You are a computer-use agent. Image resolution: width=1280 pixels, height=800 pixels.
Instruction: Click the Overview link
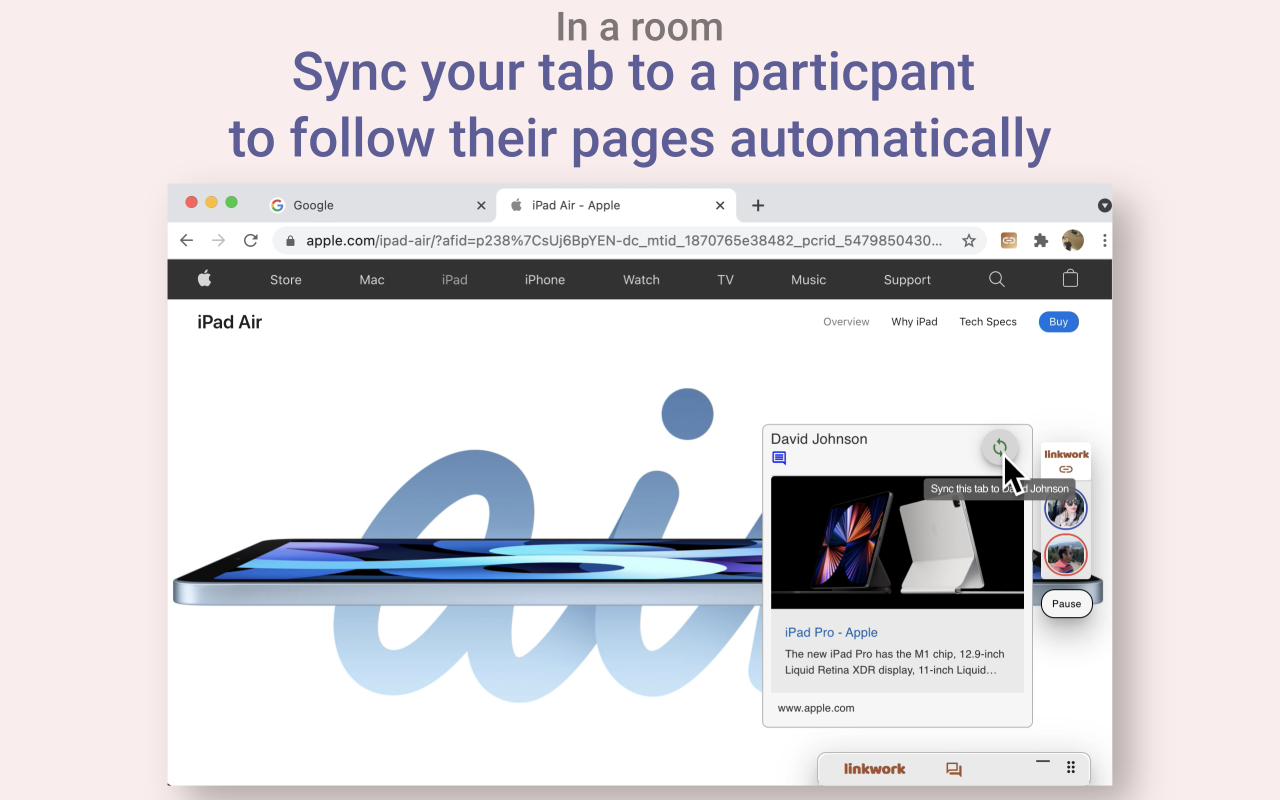pos(846,322)
